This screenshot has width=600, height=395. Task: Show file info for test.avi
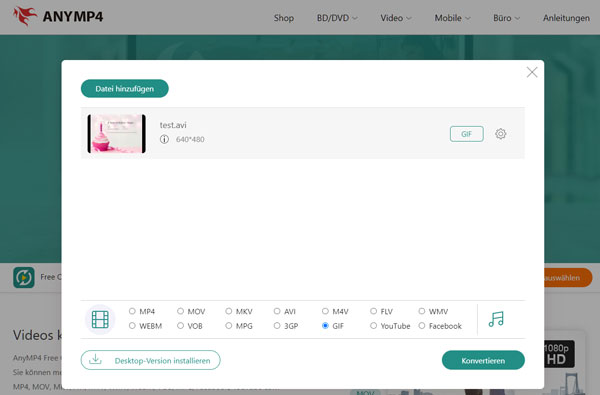coord(164,139)
